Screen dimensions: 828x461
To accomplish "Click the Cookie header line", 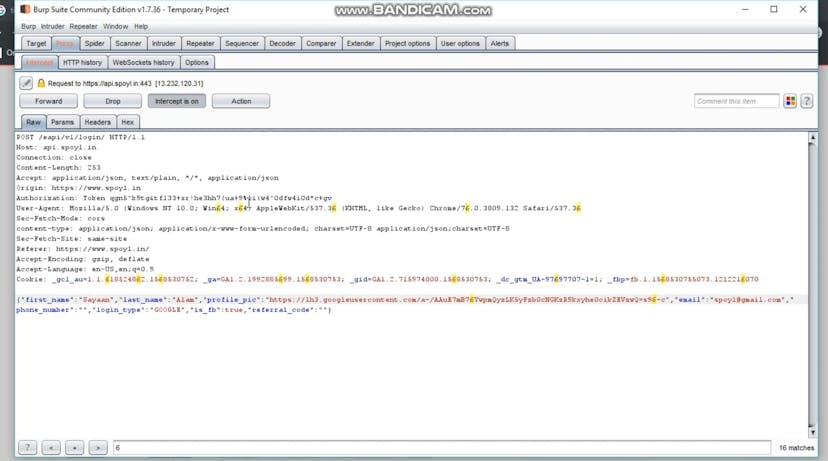I will tap(387, 279).
